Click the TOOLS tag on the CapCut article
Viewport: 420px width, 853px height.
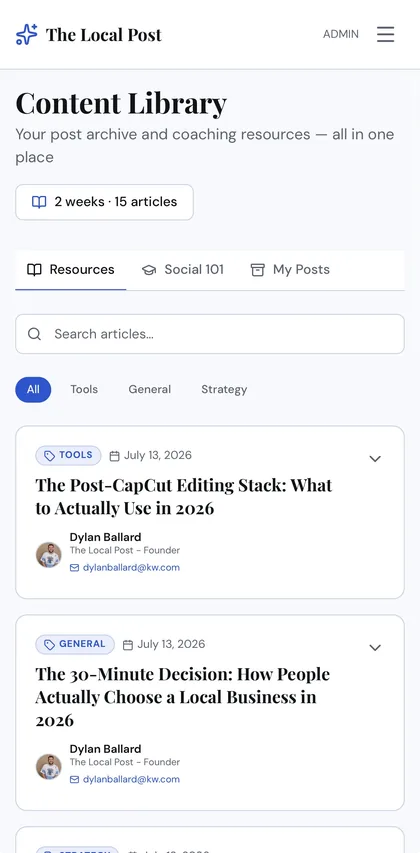69,455
